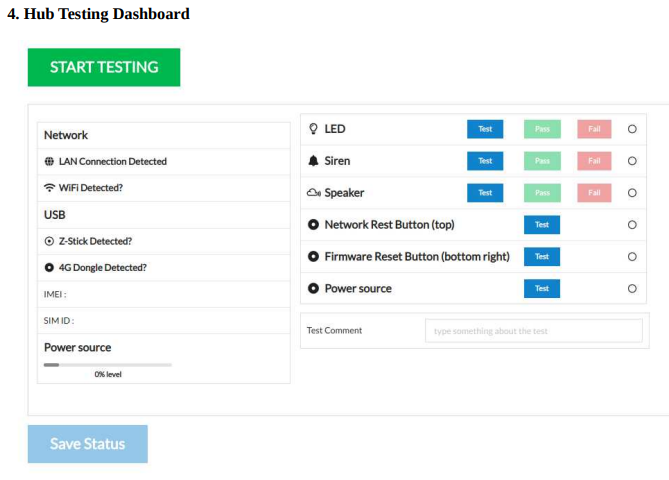Click the LAN connection globe icon
The height and width of the screenshot is (480, 669).
49,161
